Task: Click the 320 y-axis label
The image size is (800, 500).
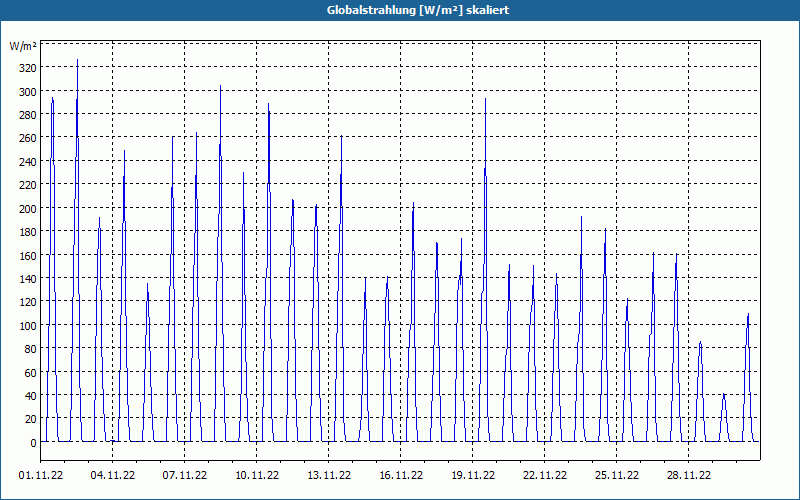Action: [27, 68]
